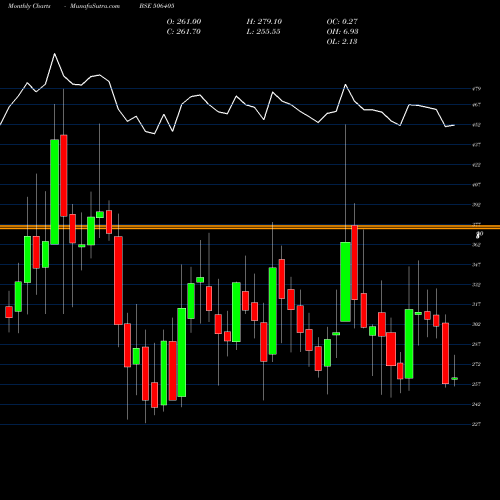Screen dimensions: 500x500
Task: Select the 'OH: 6.93' reading
Action: tap(343, 32)
